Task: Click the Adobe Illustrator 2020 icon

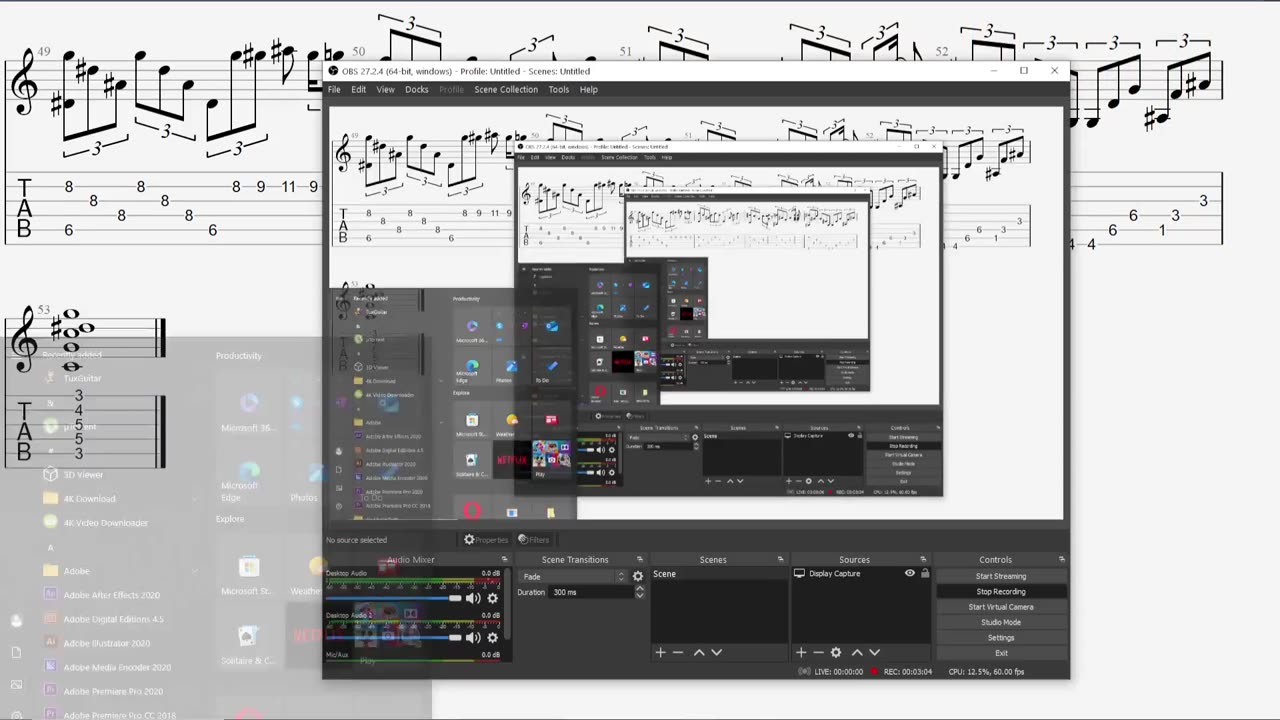Action: 51,643
